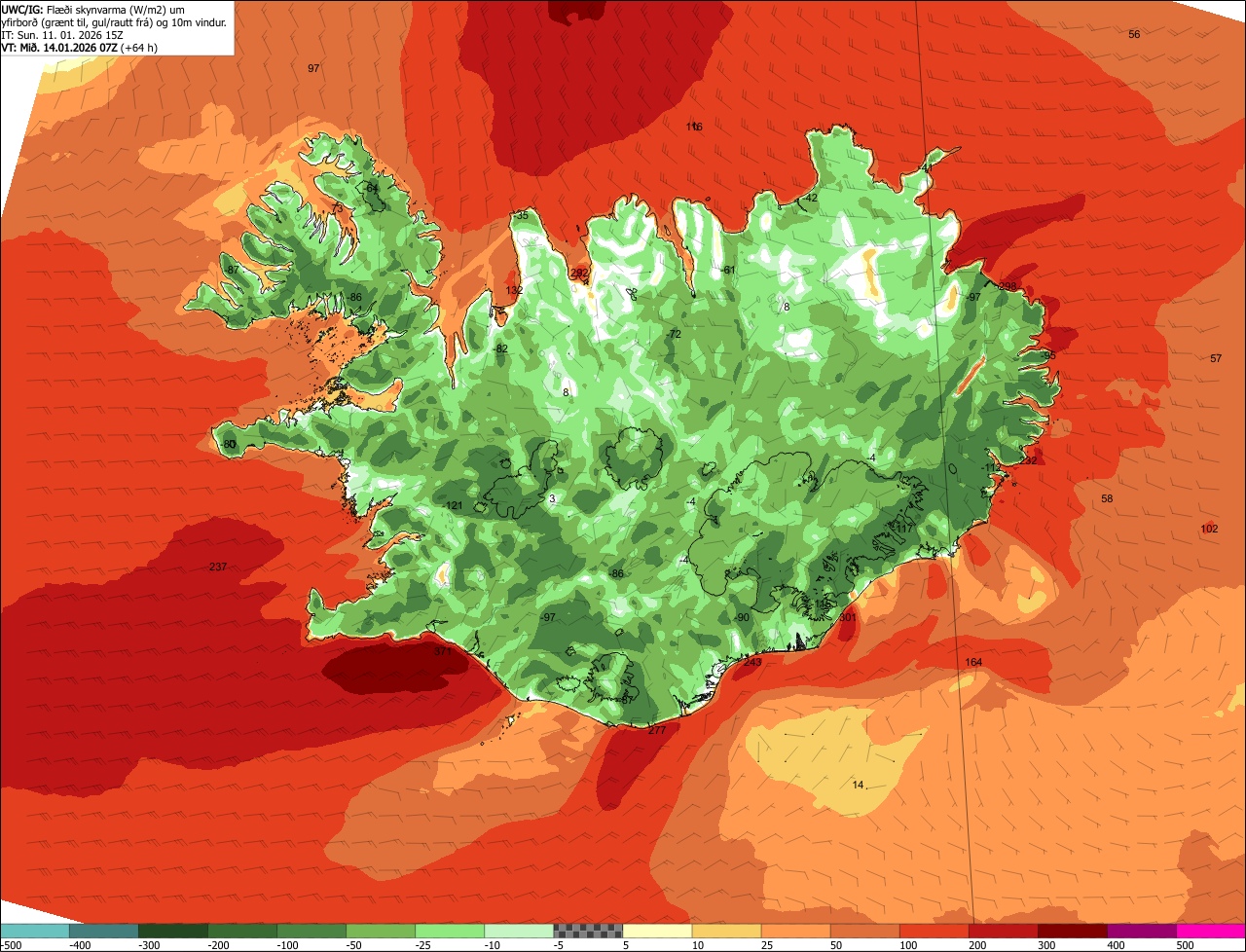Click the flux value 237 over the southwest sea

[x=218, y=568]
